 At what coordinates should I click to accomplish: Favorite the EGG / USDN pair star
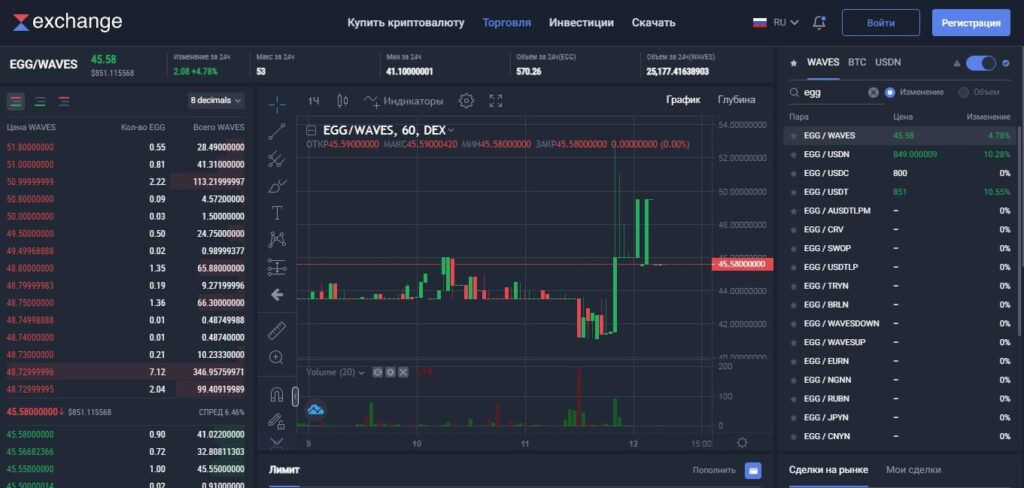tap(793, 155)
